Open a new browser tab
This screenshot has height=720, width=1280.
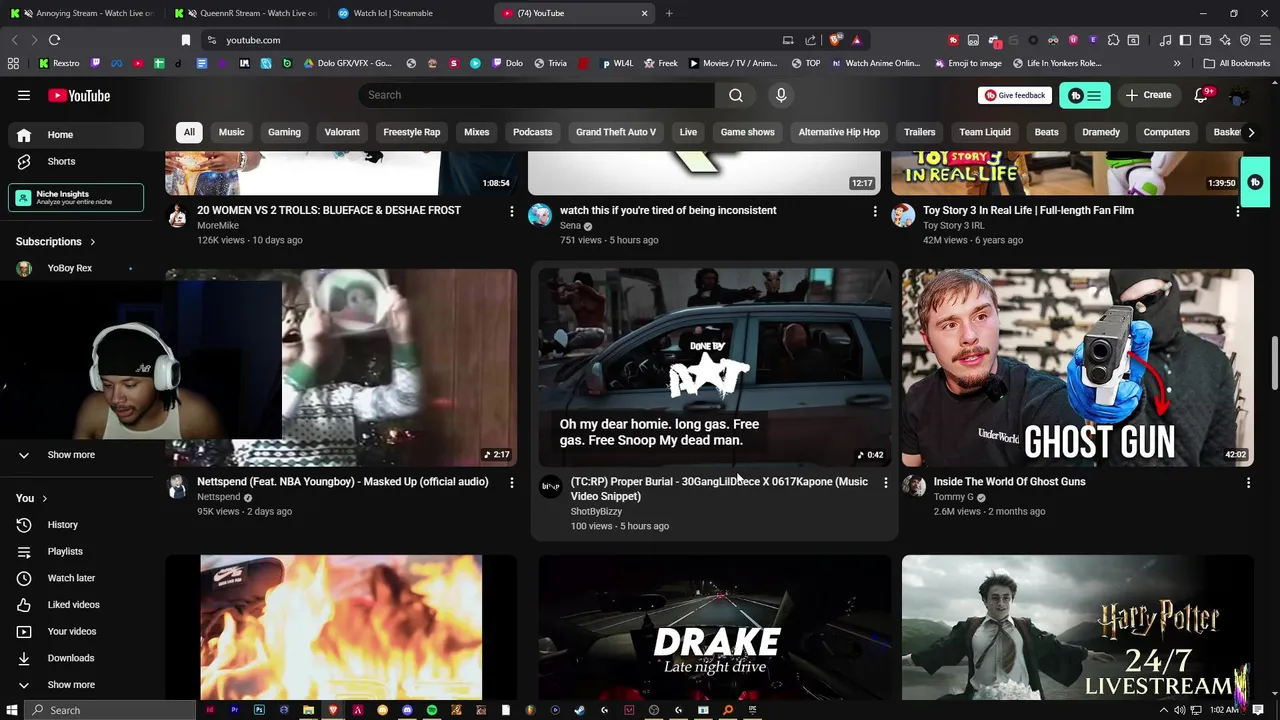point(669,13)
